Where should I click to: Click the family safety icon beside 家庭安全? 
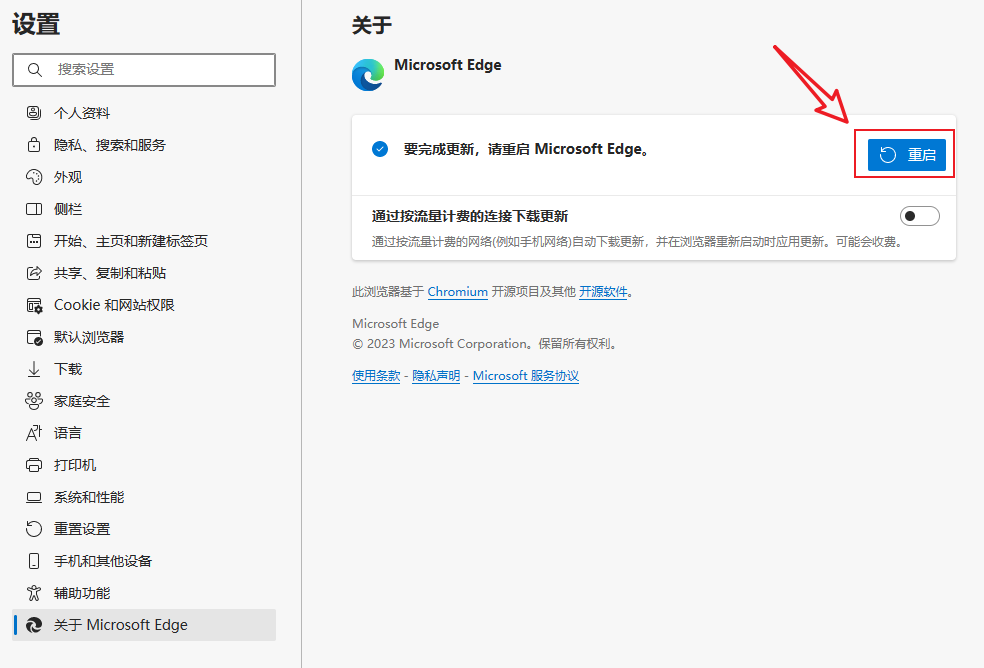coord(34,401)
